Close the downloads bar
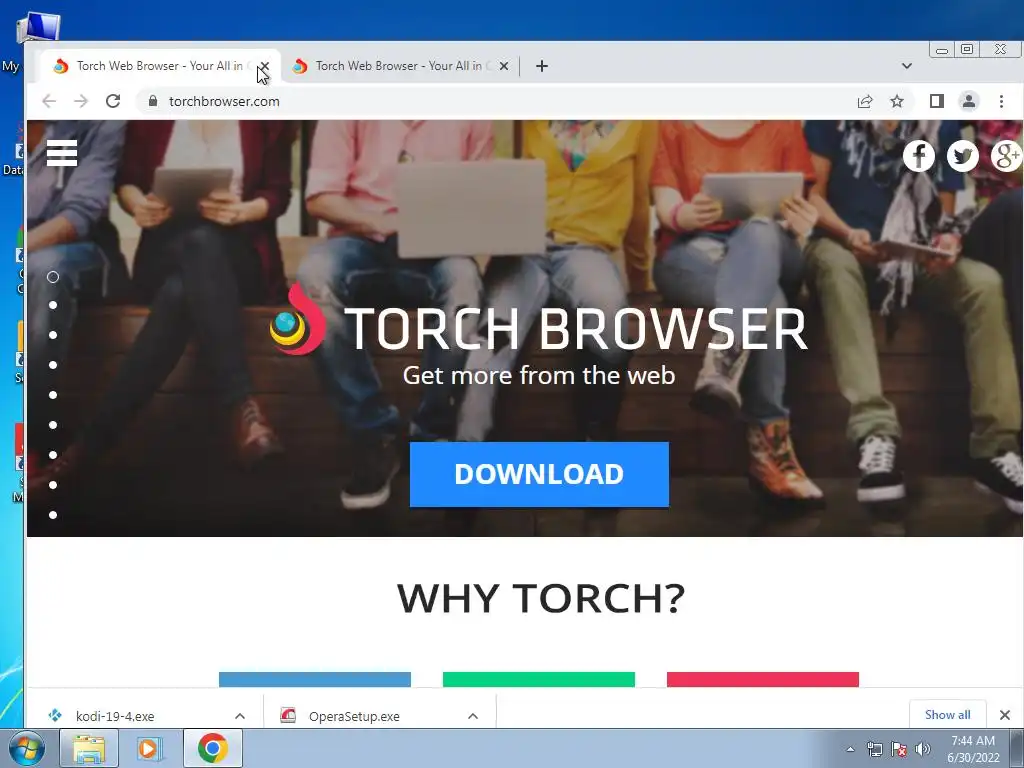Image resolution: width=1024 pixels, height=768 pixels. click(1005, 715)
